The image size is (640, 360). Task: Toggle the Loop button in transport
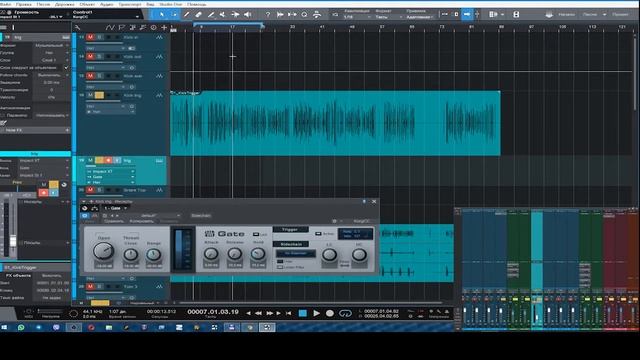click(x=345, y=313)
